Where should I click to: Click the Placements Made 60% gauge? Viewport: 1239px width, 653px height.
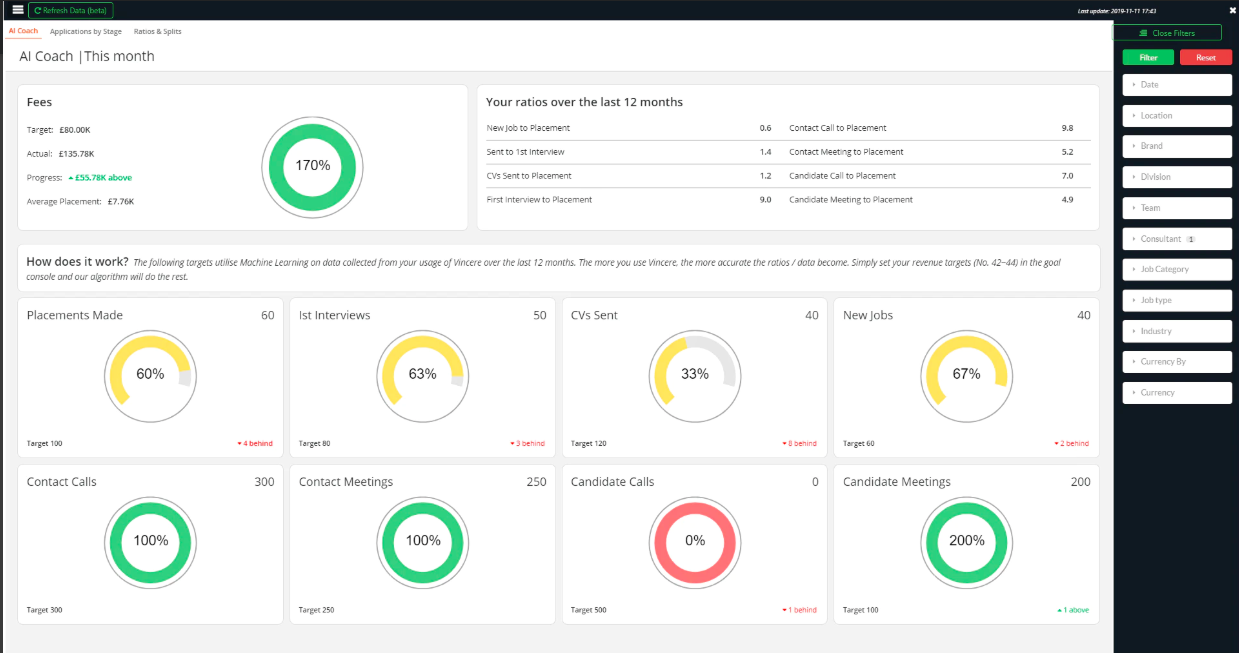click(150, 374)
